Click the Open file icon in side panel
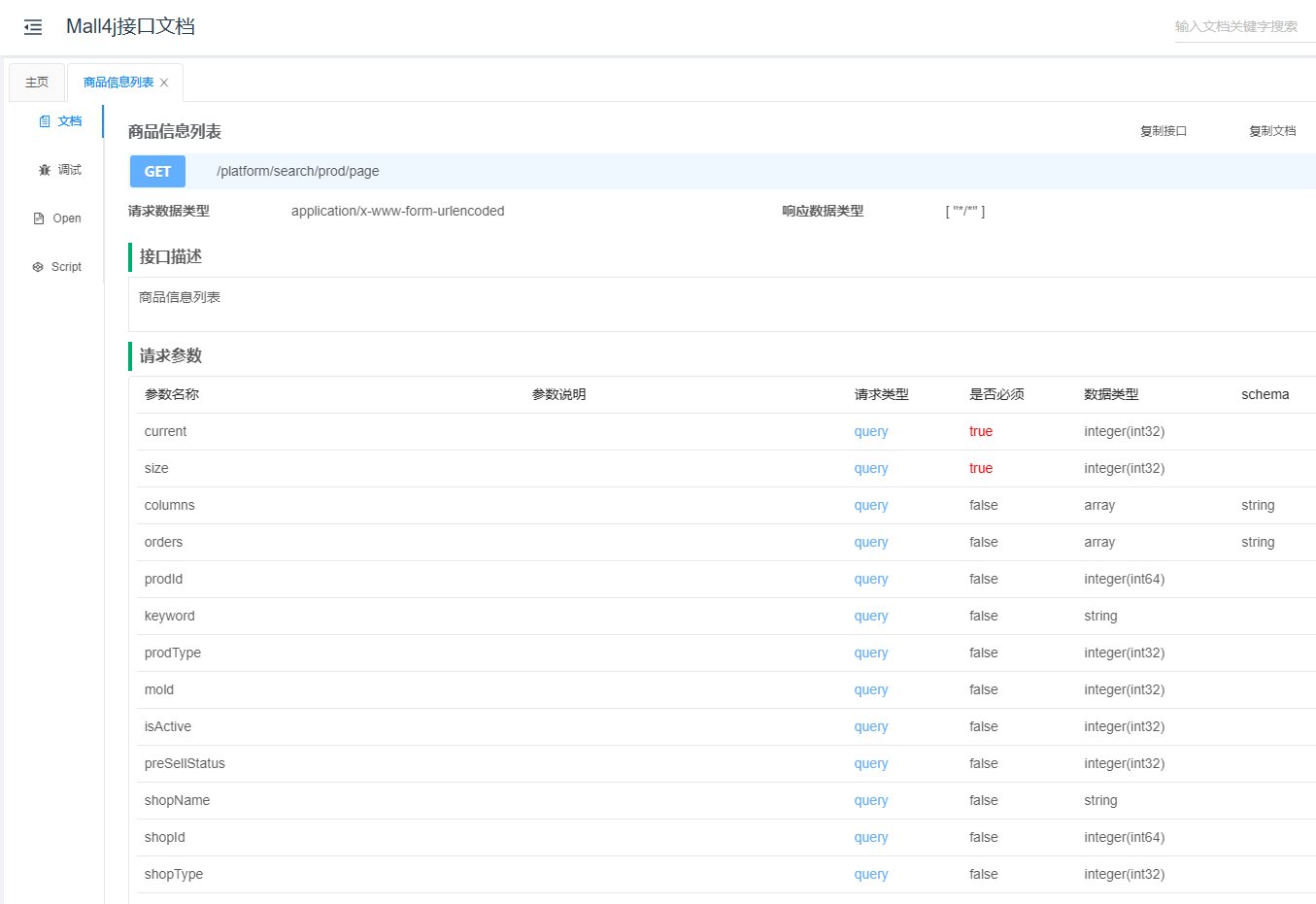The image size is (1316, 904). (x=39, y=218)
